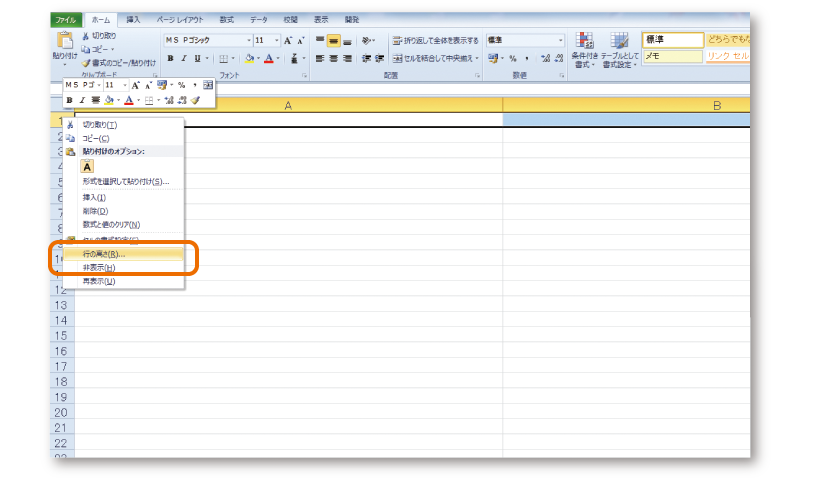The height and width of the screenshot is (494, 817).
Task: Click the ribbon Fill Color bucket
Action: pos(250,58)
